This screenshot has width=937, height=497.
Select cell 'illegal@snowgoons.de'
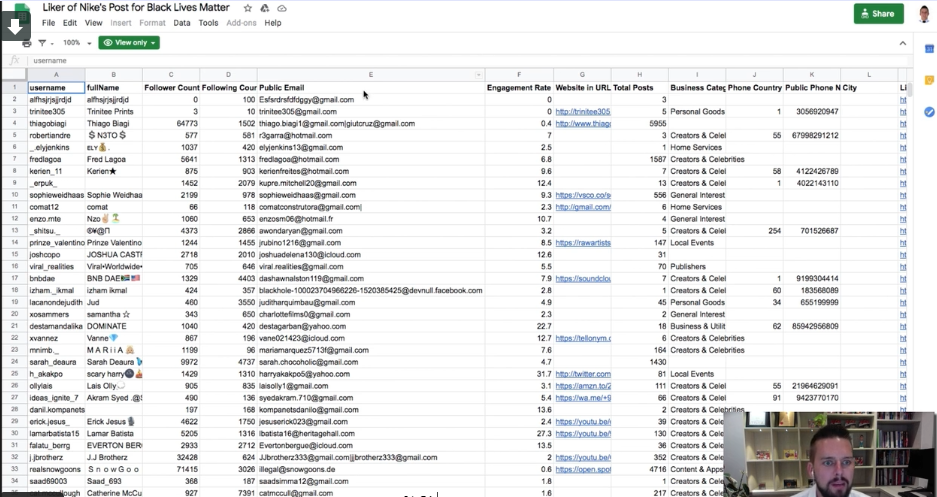[x=371, y=470]
